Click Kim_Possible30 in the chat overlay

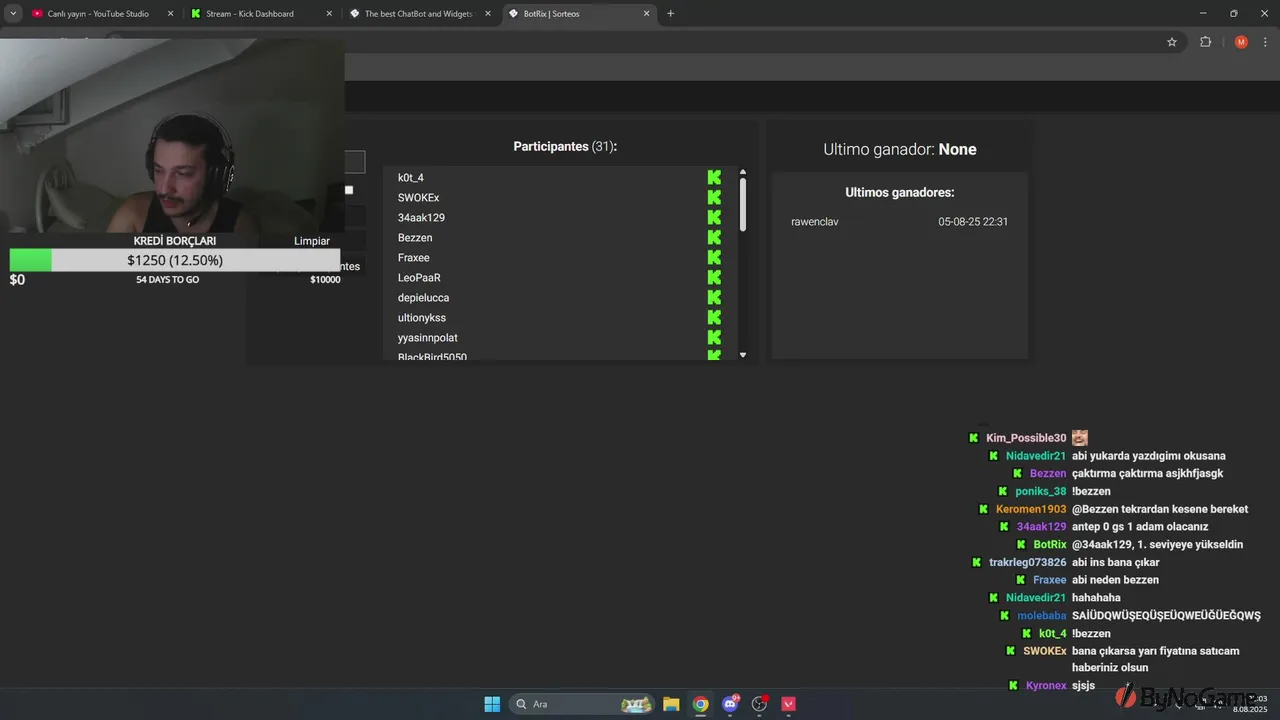pos(1026,438)
